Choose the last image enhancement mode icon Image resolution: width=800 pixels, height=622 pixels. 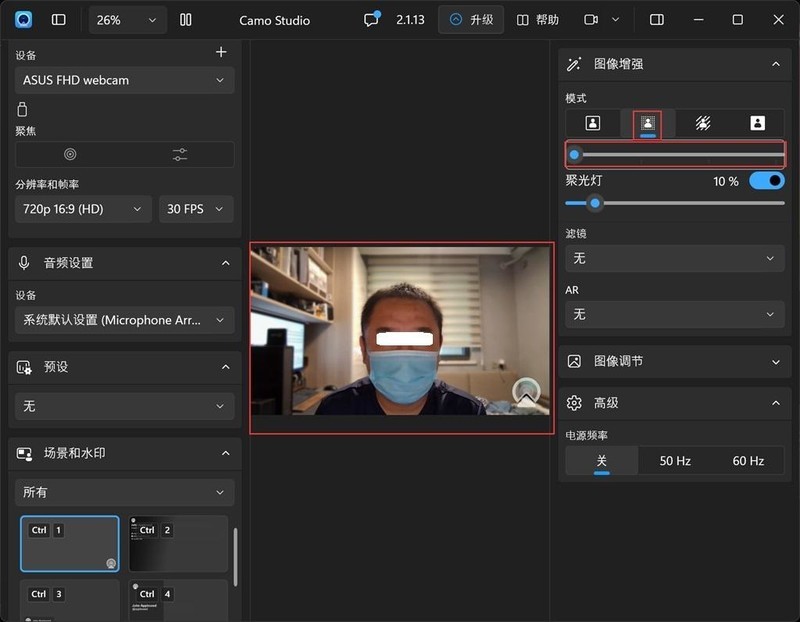coord(757,123)
